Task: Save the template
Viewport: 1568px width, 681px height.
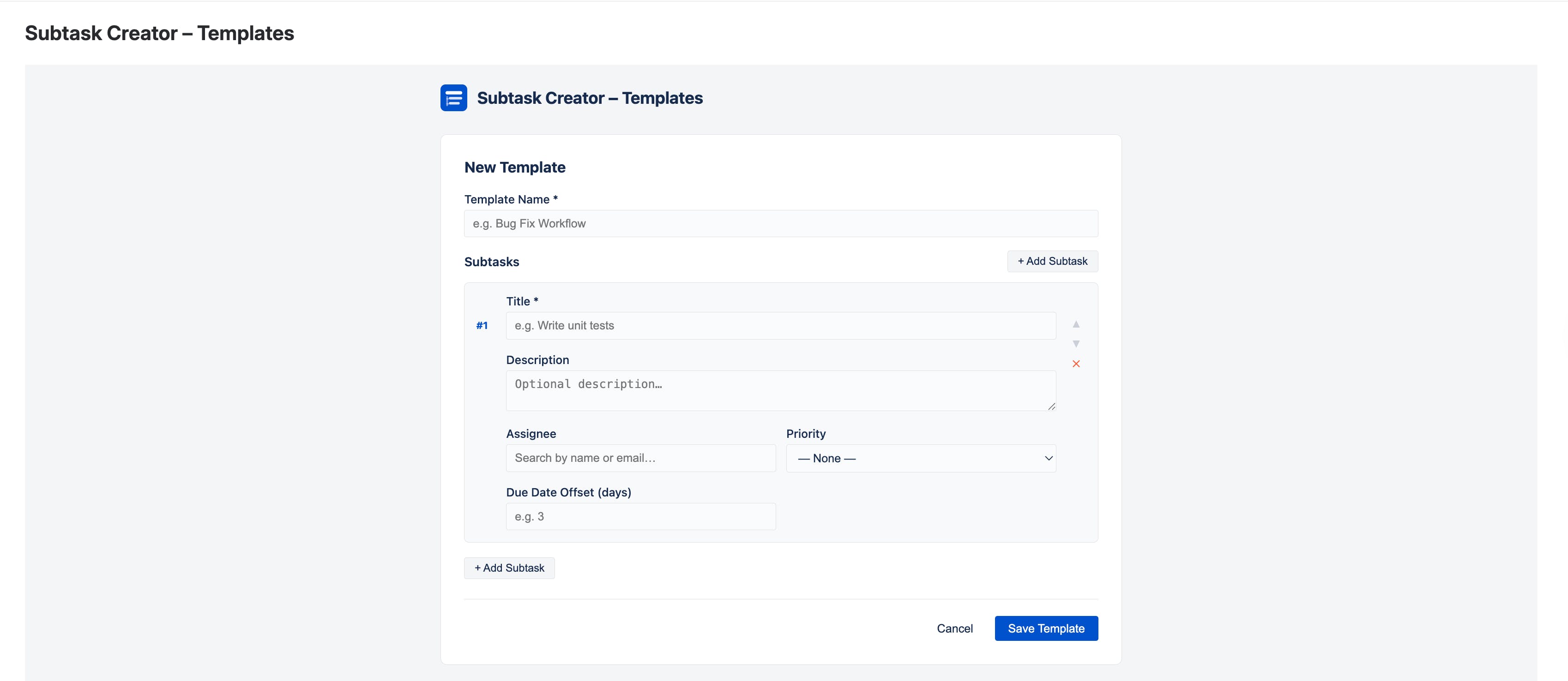Action: coord(1046,628)
